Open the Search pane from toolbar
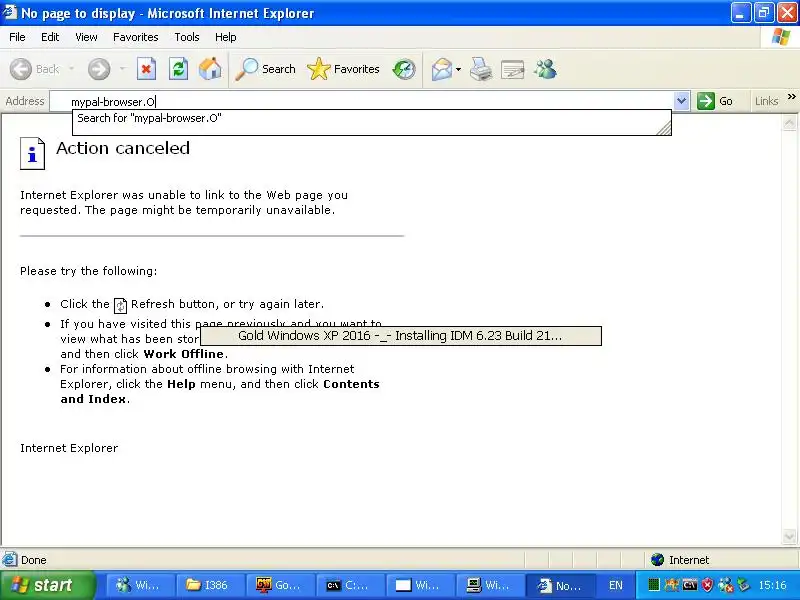 (x=266, y=69)
